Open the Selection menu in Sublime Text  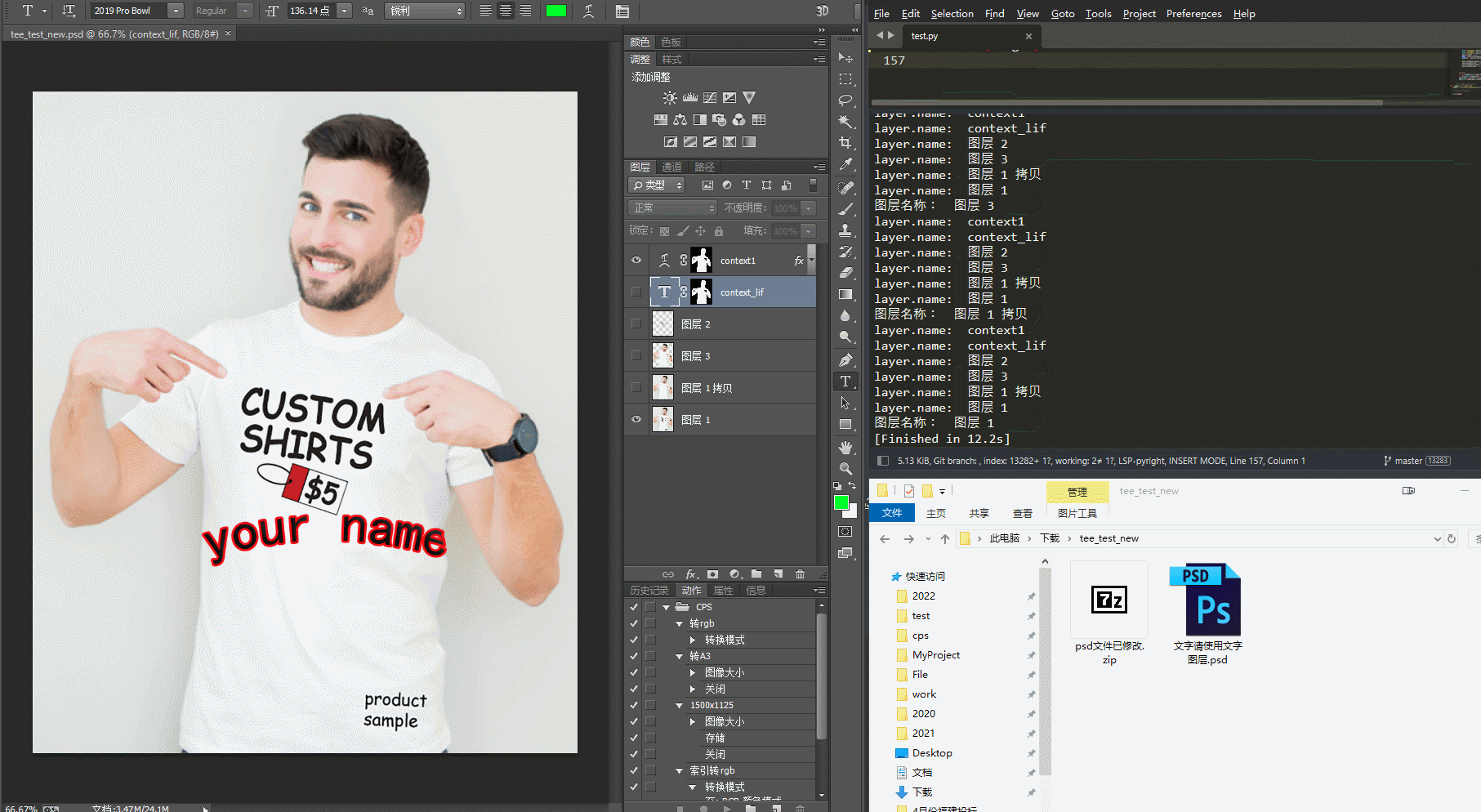pyautogui.click(x=952, y=14)
